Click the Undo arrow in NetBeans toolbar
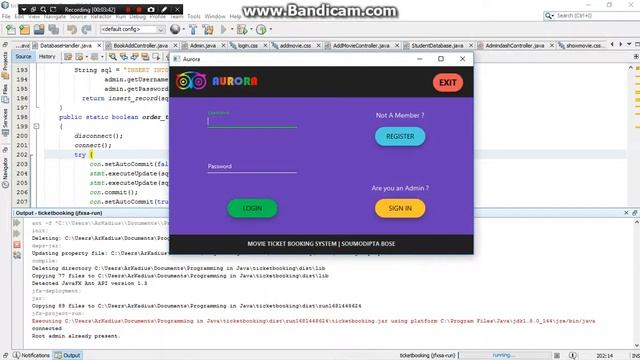The height and width of the screenshot is (360, 640). (x=72, y=29)
